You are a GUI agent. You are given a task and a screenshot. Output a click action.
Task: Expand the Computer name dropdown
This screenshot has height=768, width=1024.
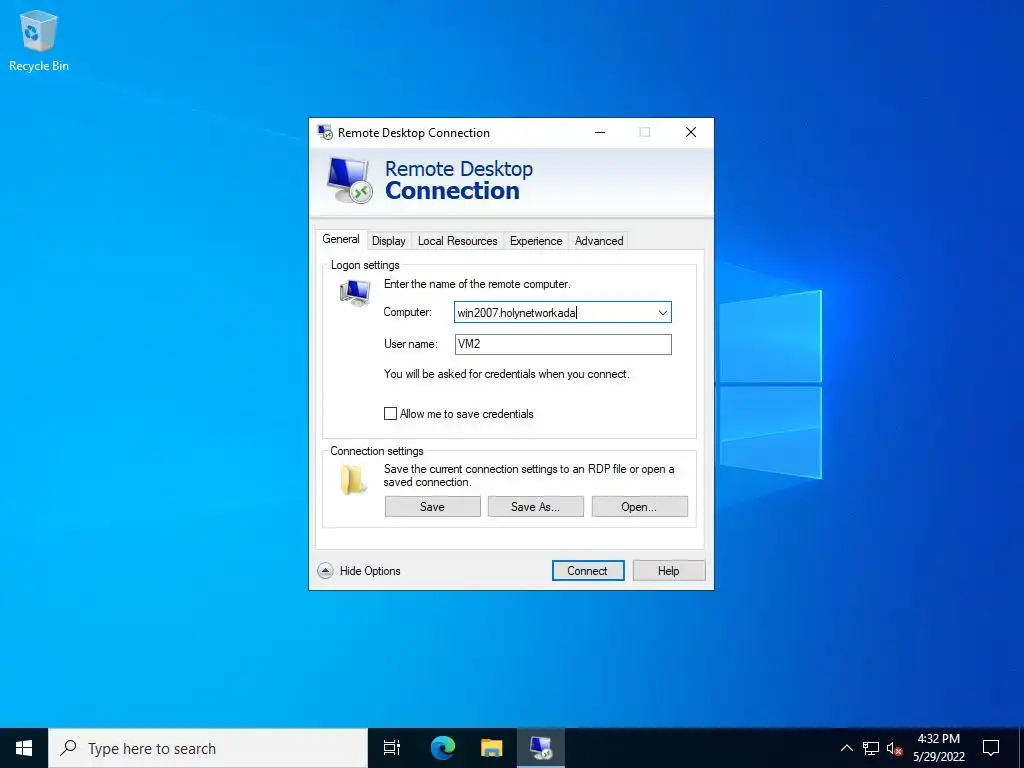point(662,312)
